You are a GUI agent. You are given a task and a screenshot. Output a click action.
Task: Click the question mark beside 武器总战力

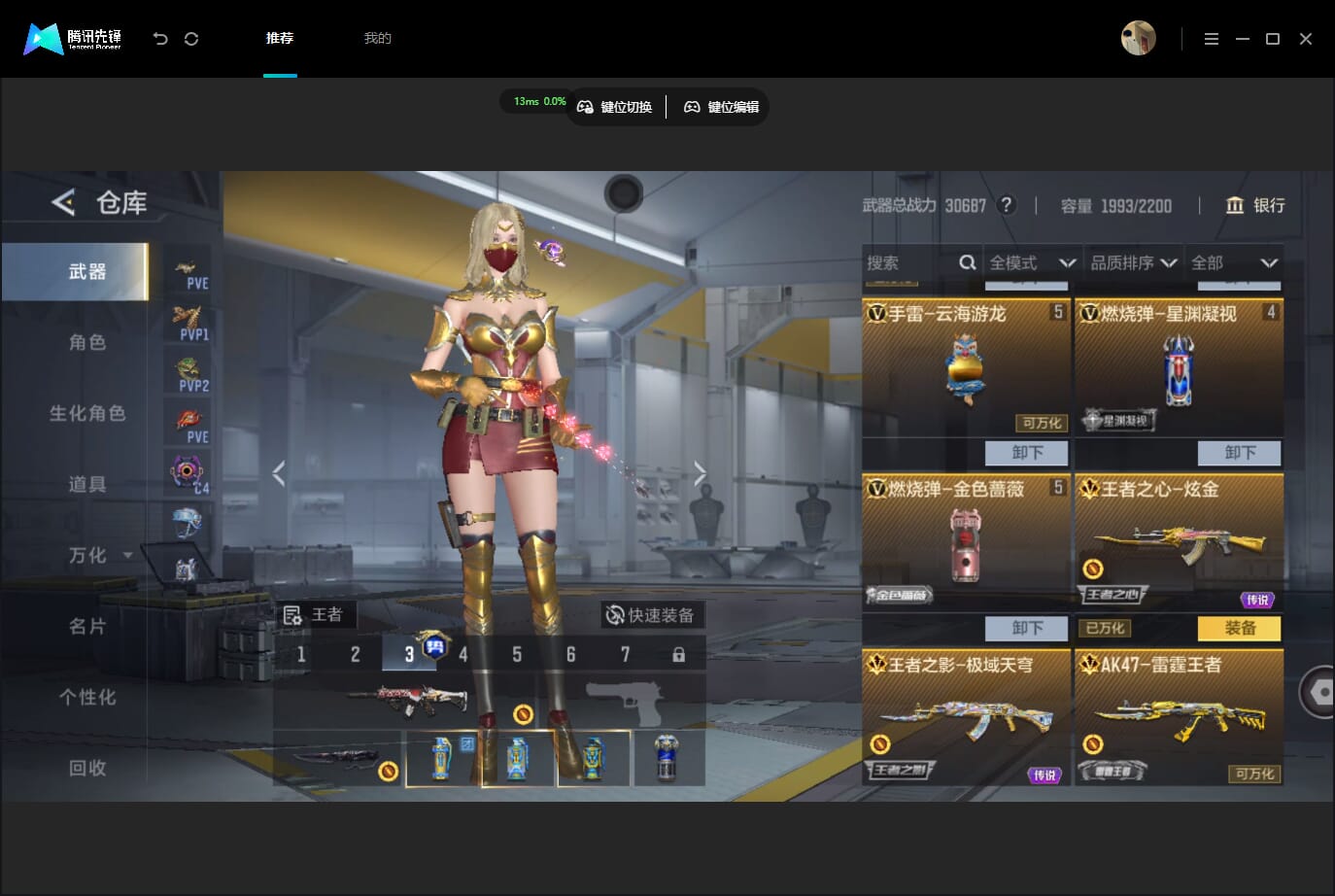pos(1007,205)
